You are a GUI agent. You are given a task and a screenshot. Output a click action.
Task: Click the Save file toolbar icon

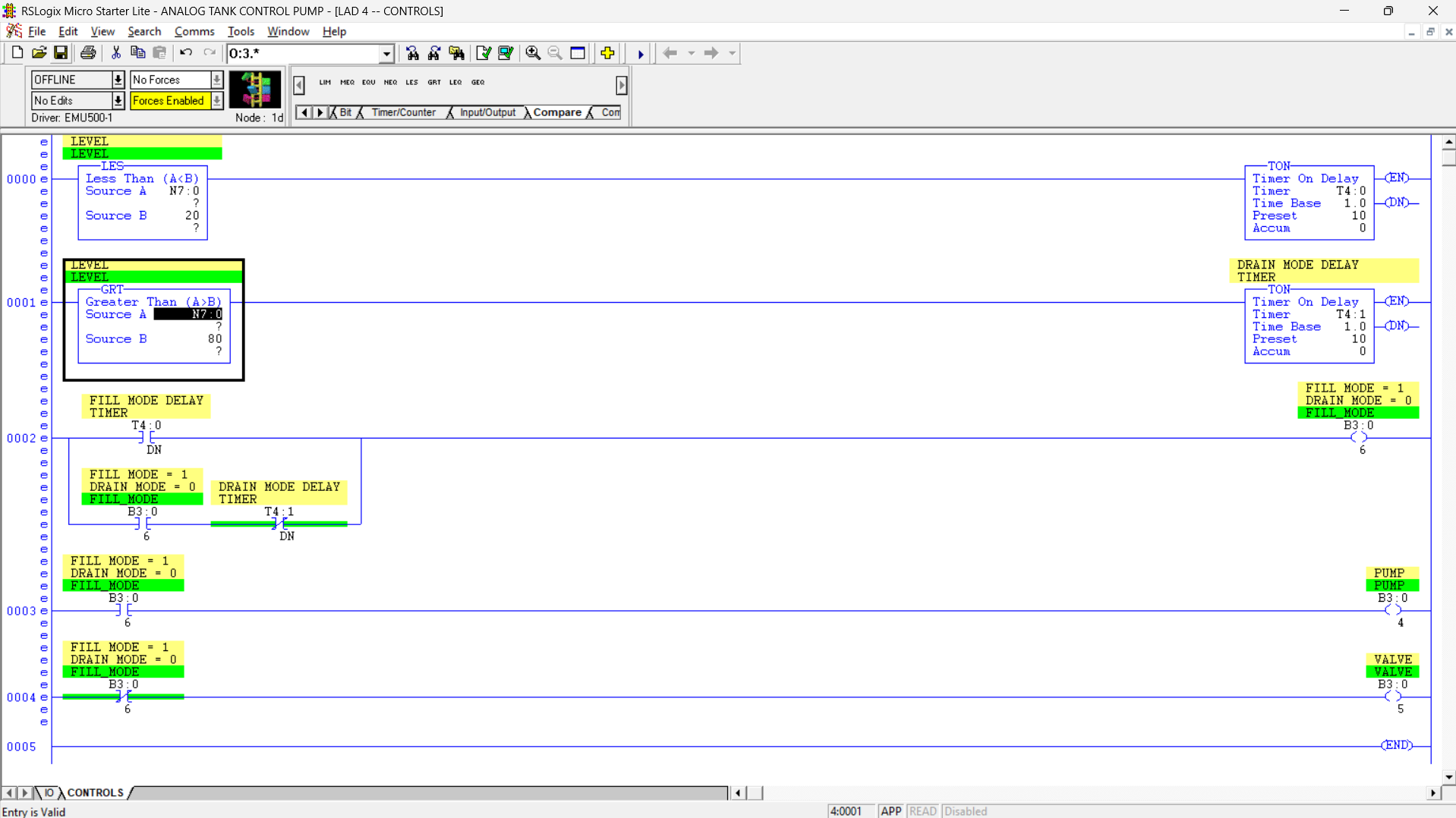click(x=61, y=53)
